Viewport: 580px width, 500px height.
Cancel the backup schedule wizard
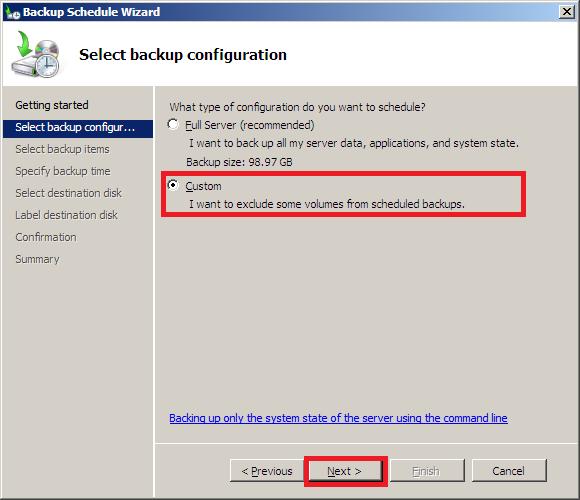(x=509, y=471)
